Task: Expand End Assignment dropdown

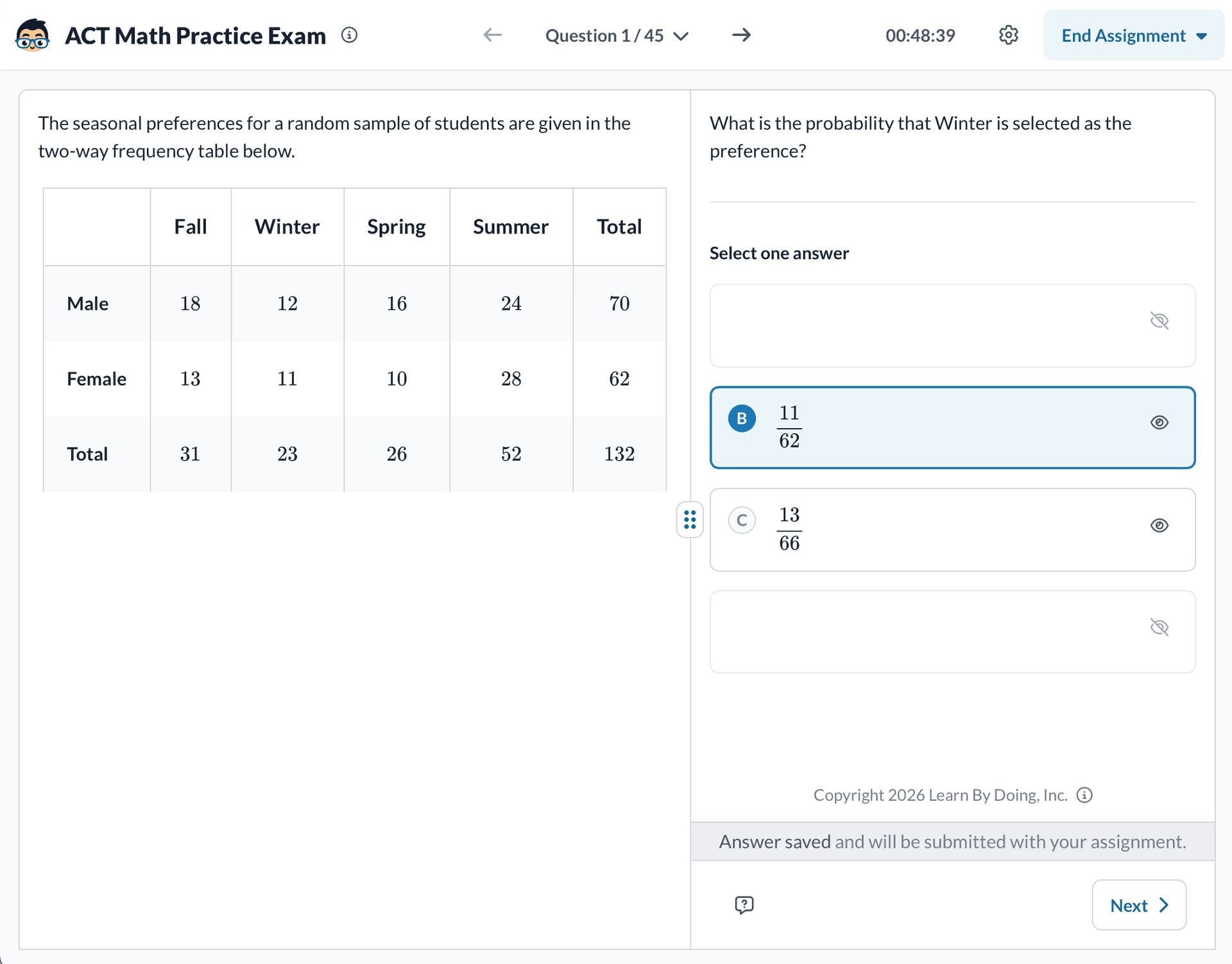Action: tap(1134, 36)
